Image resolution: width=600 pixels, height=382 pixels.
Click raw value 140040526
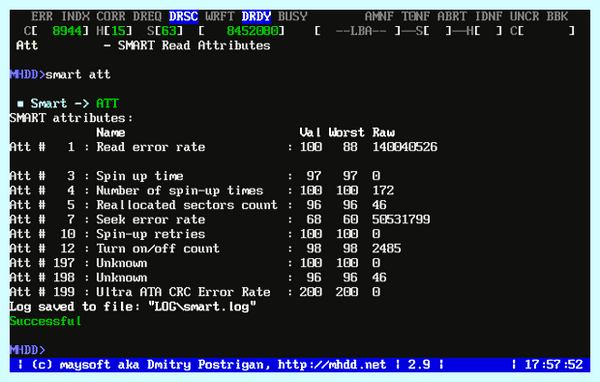405,147
